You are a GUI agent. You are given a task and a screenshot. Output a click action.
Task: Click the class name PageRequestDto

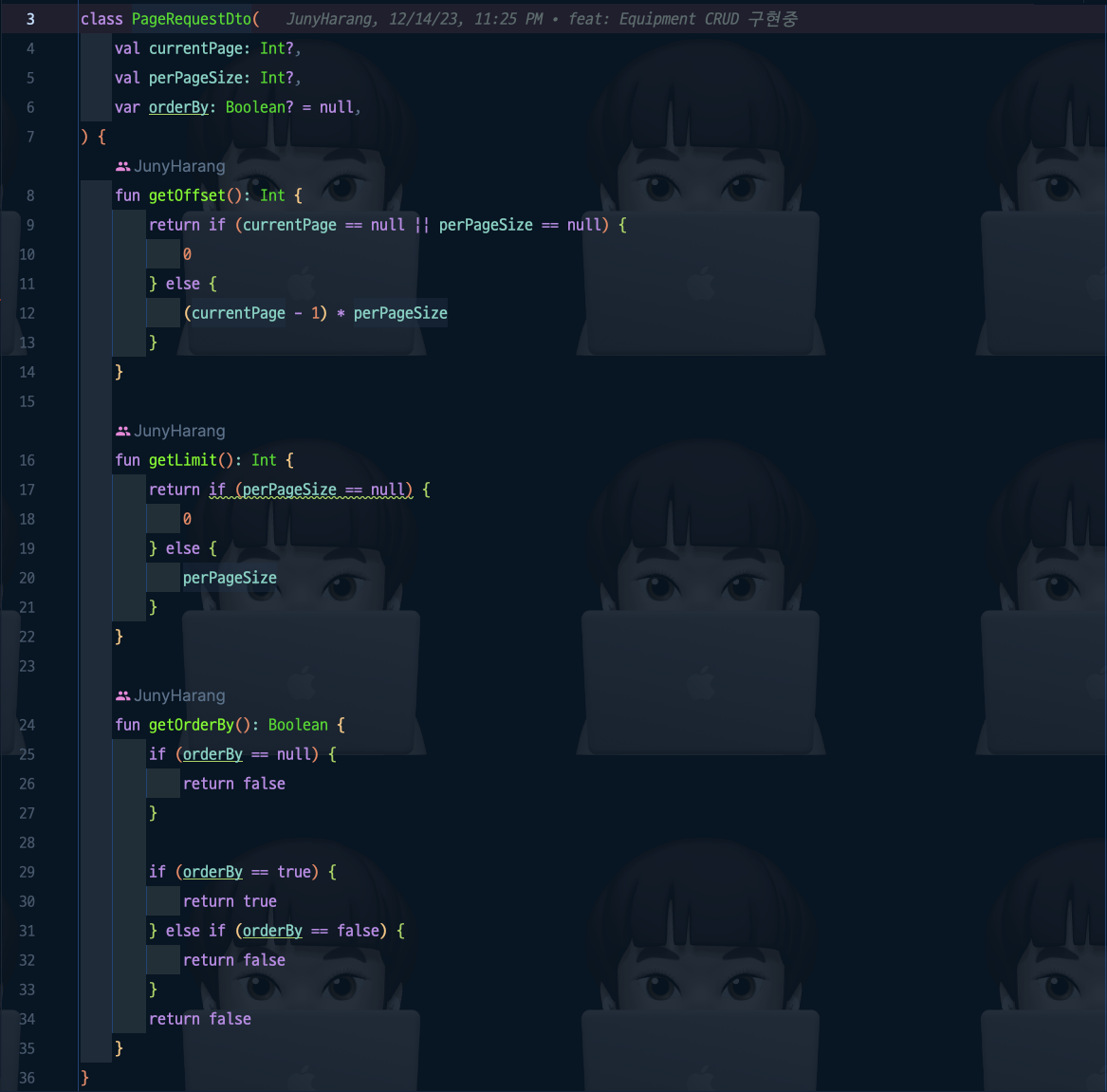192,19
